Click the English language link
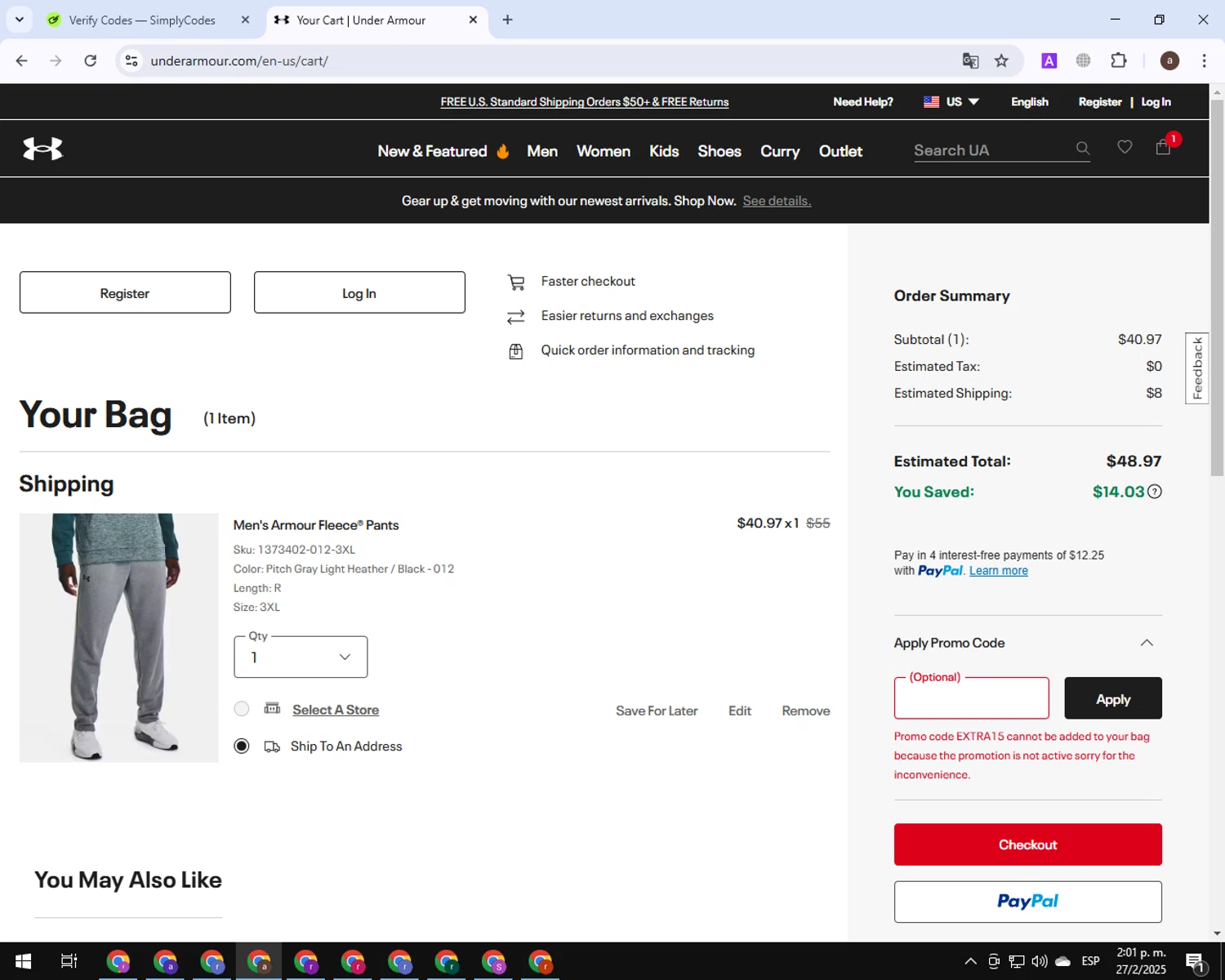This screenshot has width=1225, height=980. pyautogui.click(x=1030, y=102)
